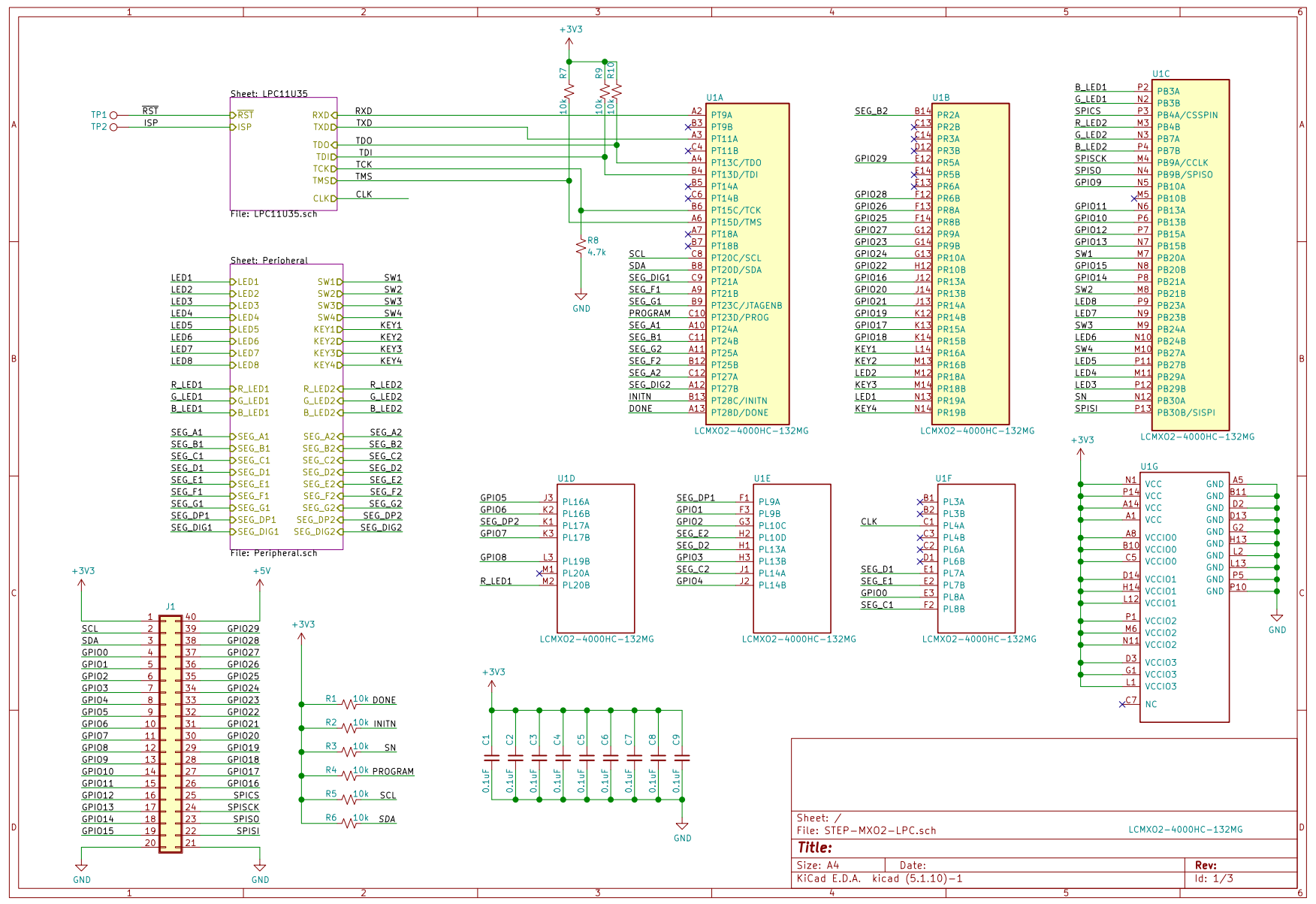Select the LPC11U35 hierarchical sheet box
This screenshot has height=904, width=1316.
click(283, 154)
